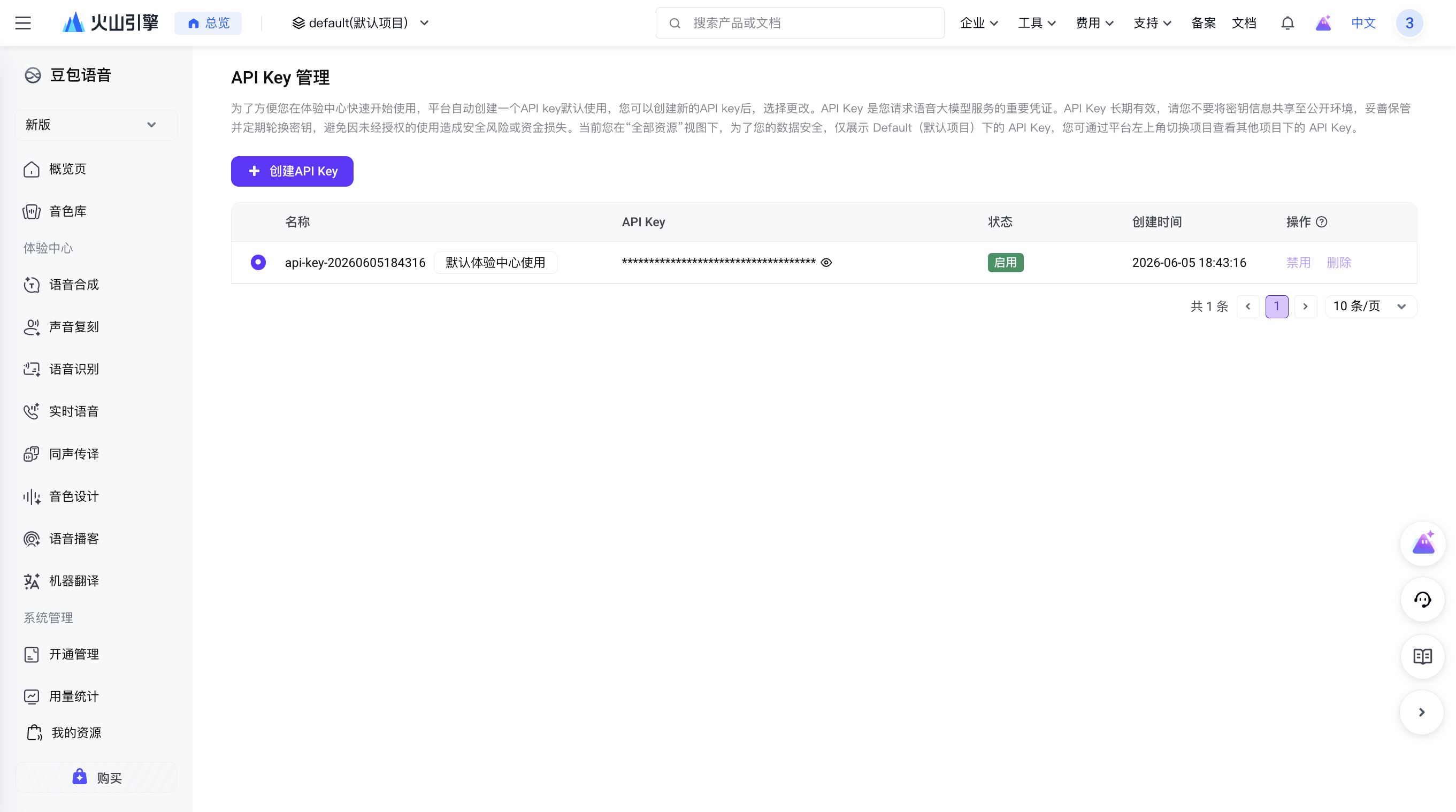Click the 豆包语音 product icon
Viewport: 1456px width, 812px height.
33,75
